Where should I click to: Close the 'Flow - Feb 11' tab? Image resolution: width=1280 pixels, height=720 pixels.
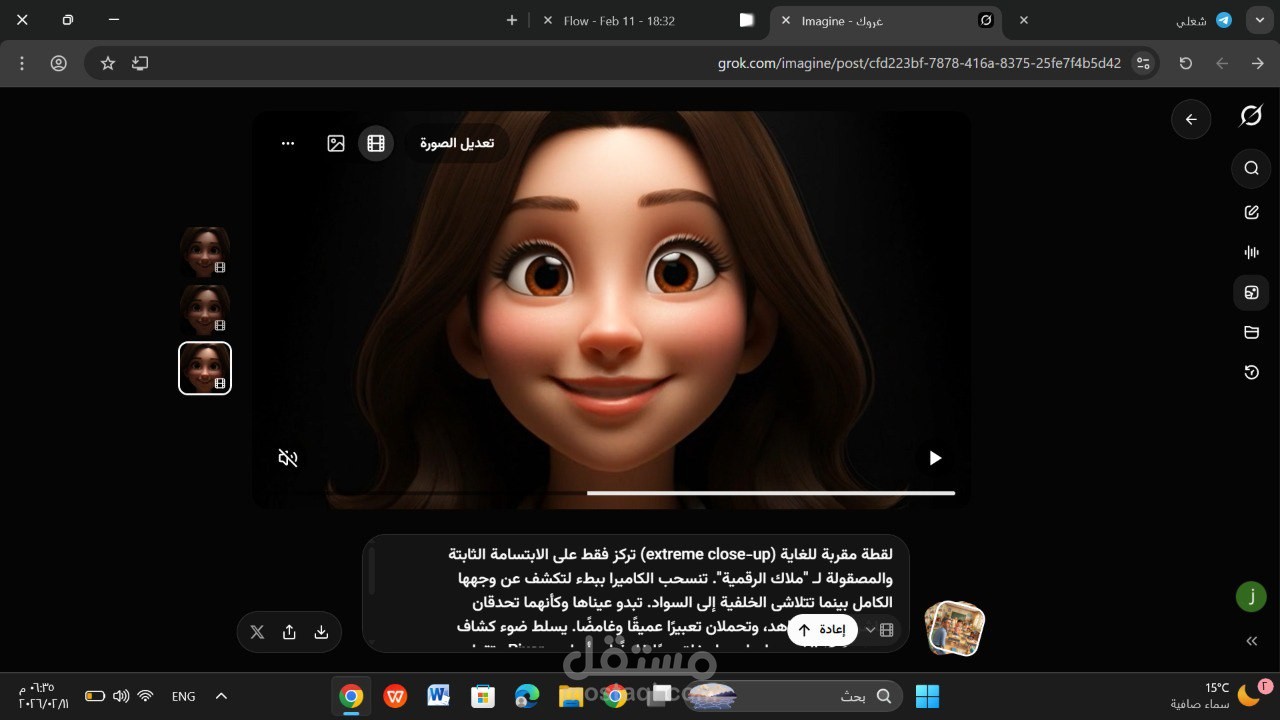[x=547, y=20]
